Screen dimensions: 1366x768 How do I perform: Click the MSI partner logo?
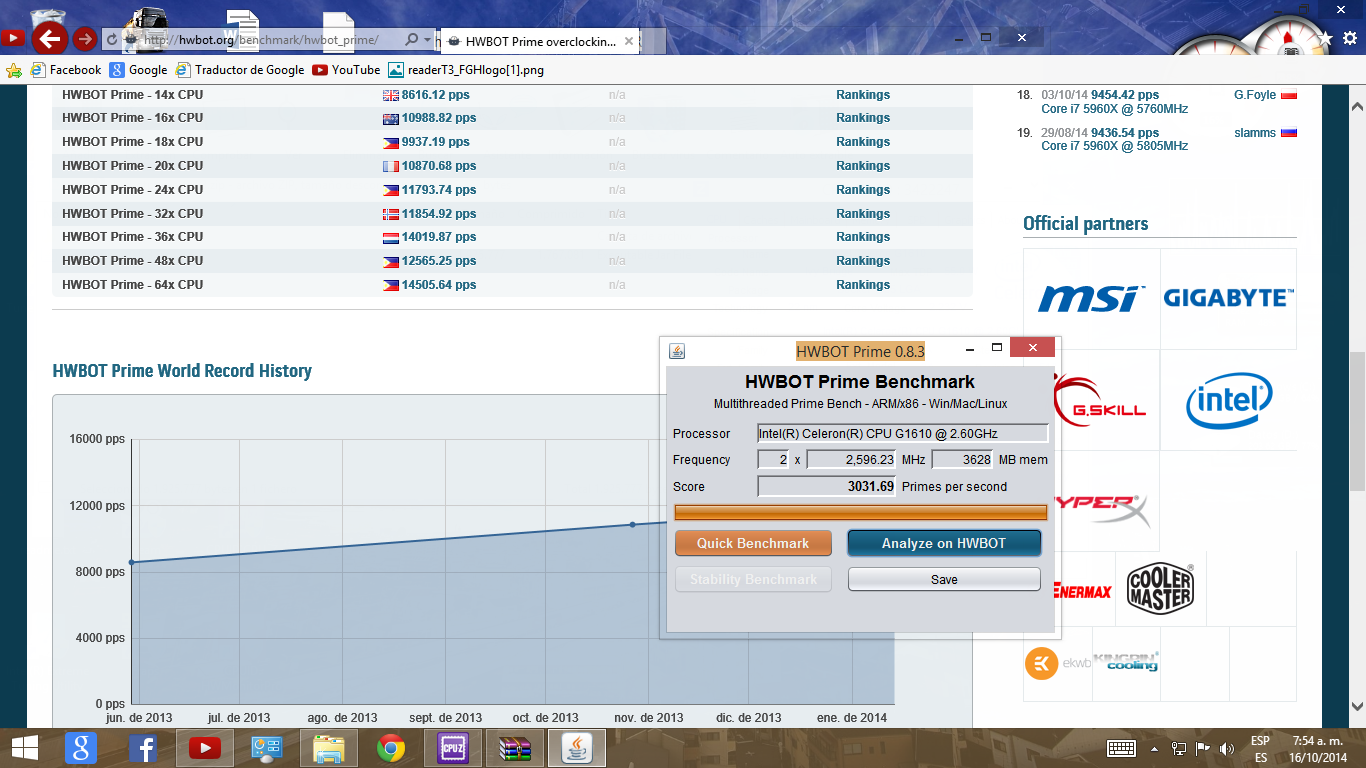1091,298
